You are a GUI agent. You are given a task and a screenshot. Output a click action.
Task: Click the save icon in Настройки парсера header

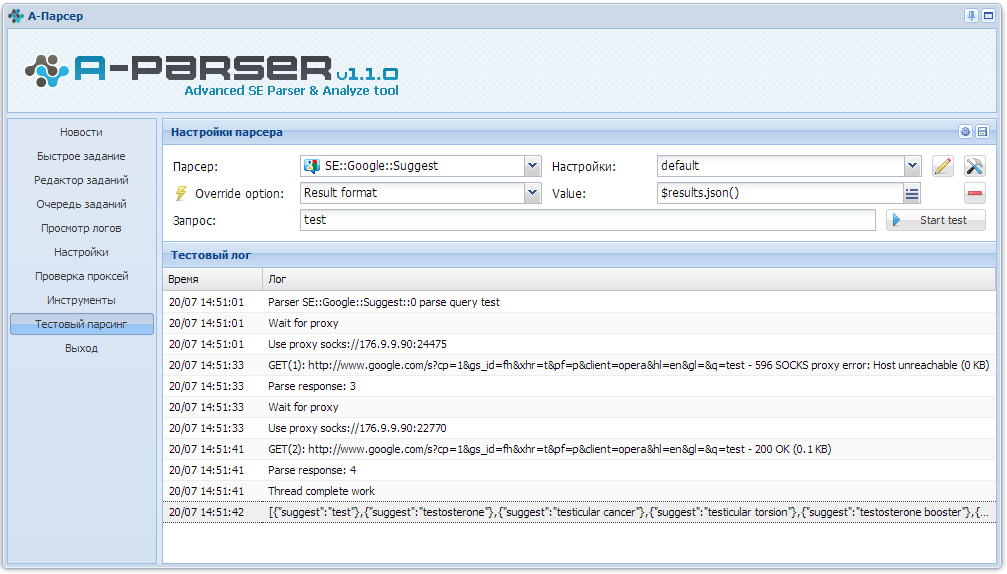(983, 132)
